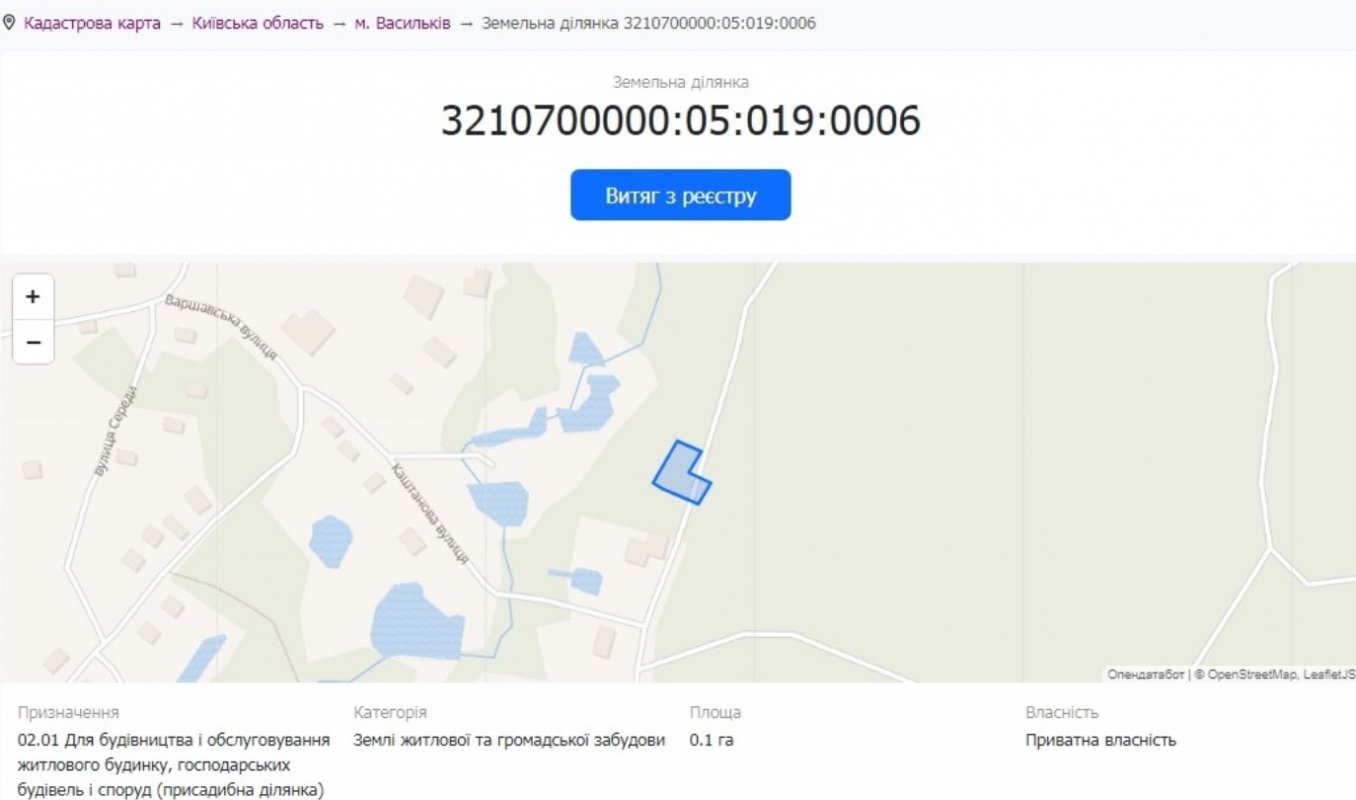Image resolution: width=1356 pixels, height=800 pixels.
Task: Zoom in on the map
Action: tap(33, 297)
